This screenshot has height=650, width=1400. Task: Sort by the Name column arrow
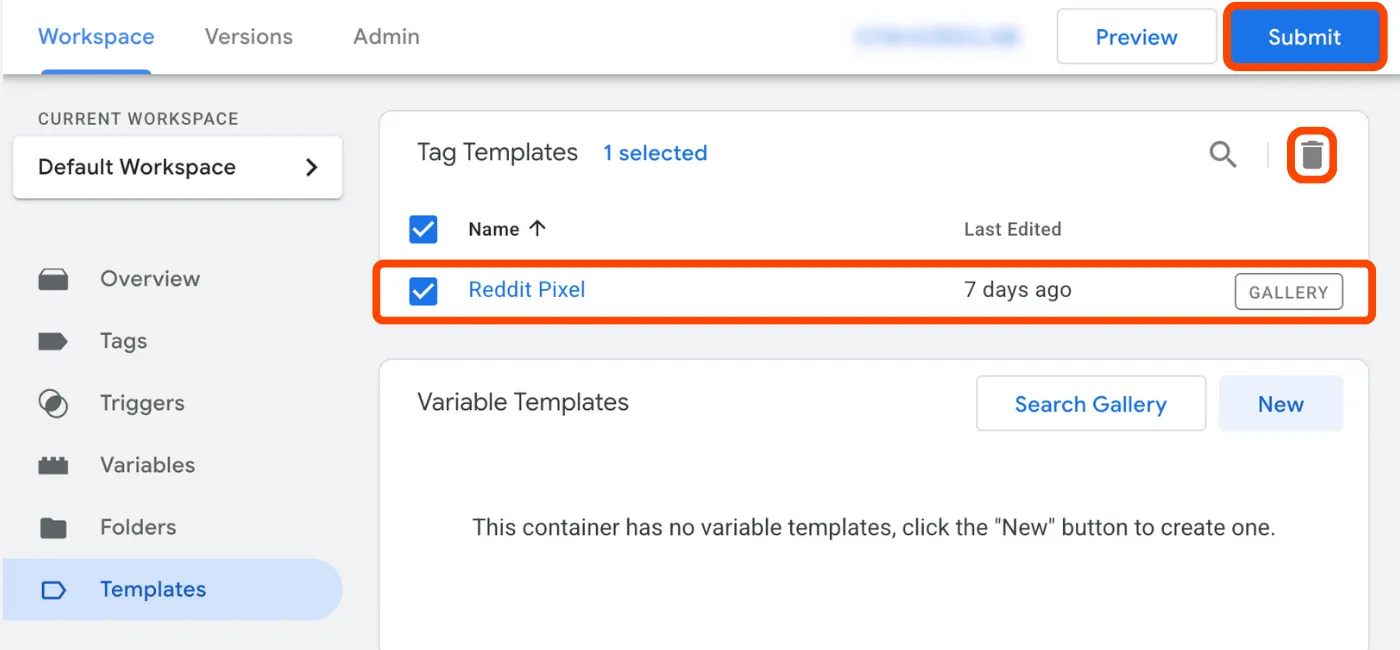[x=537, y=228]
